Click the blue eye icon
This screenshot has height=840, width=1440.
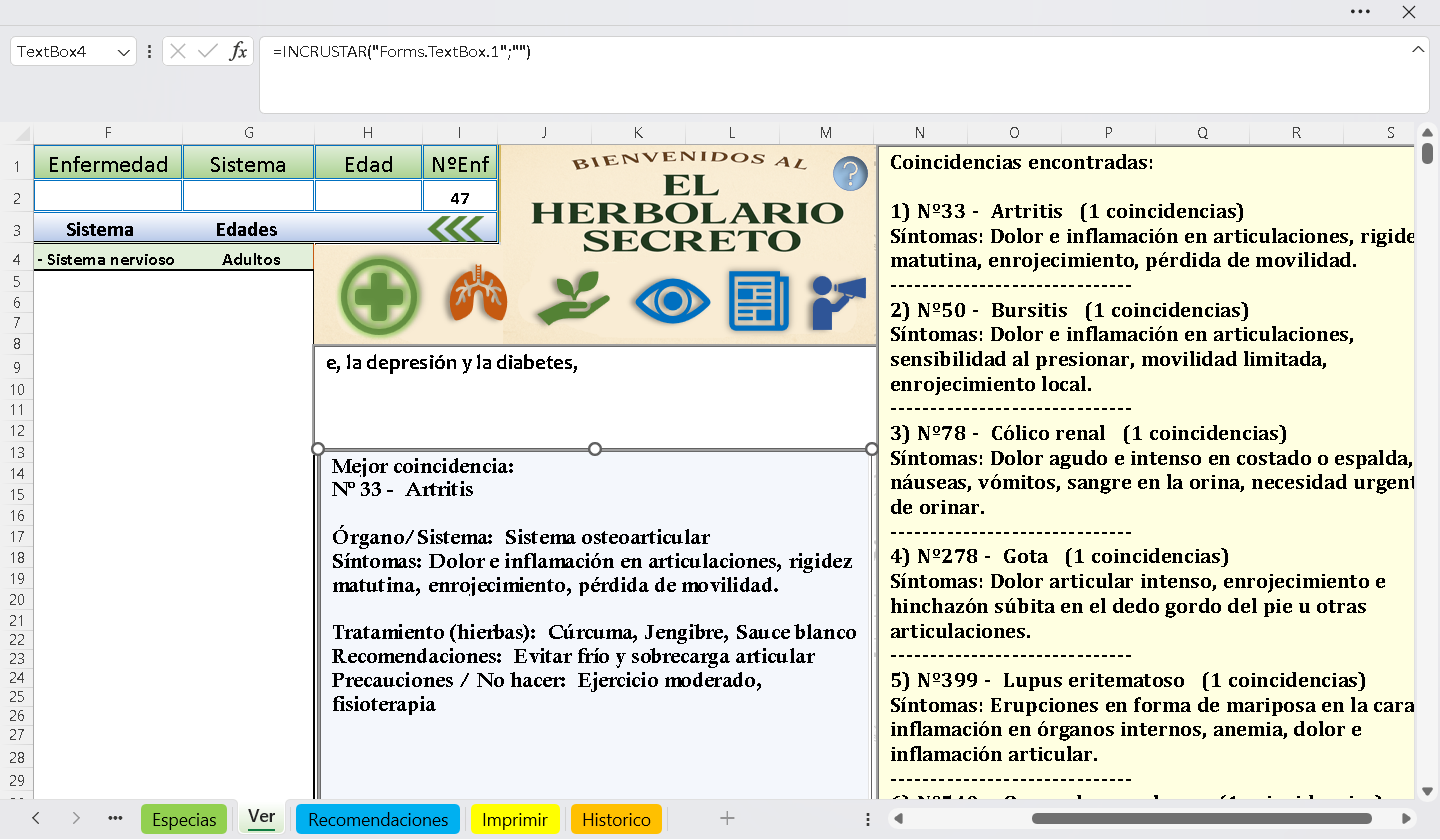click(x=672, y=301)
